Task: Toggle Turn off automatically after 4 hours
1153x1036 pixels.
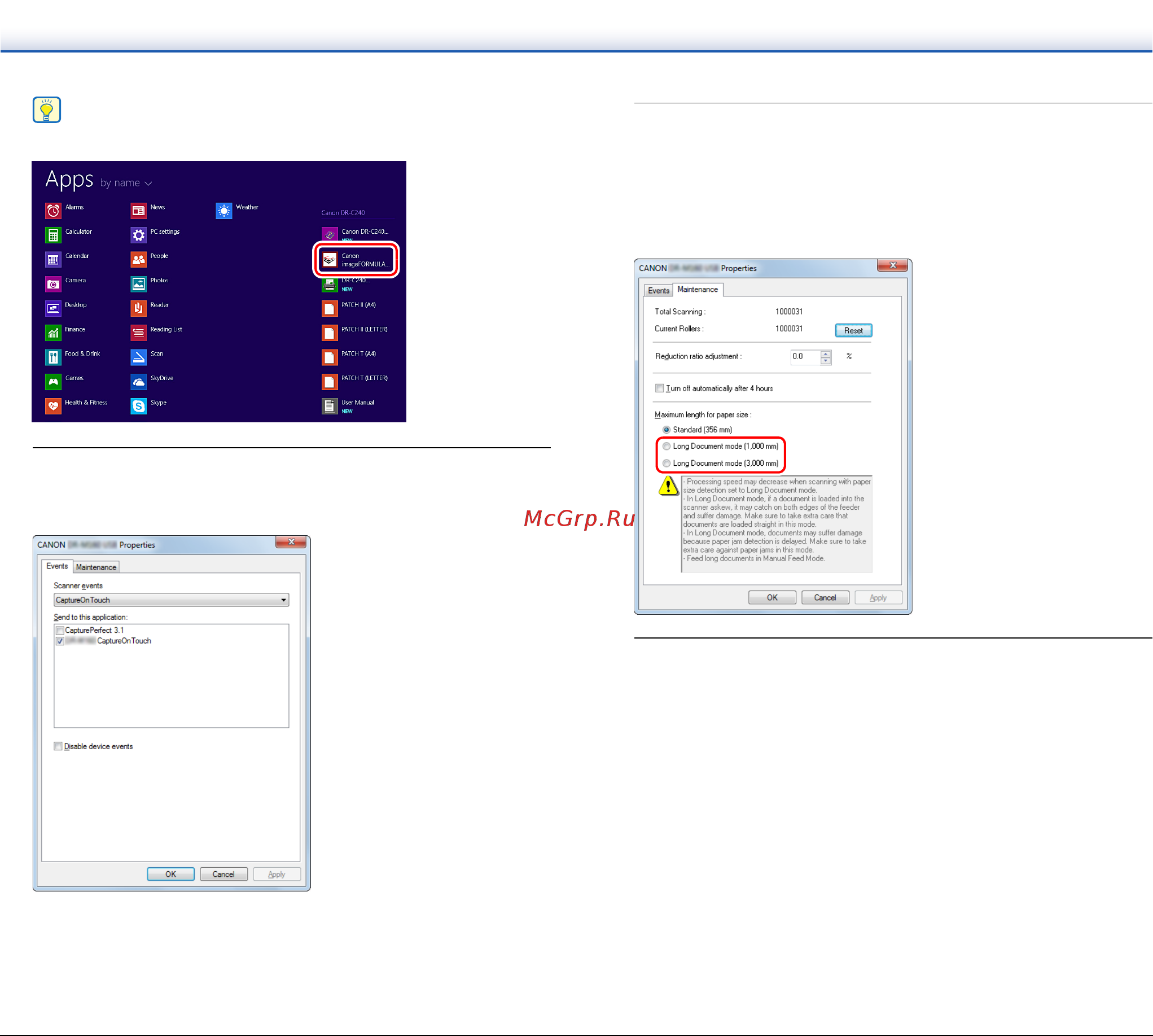Action: click(x=660, y=388)
